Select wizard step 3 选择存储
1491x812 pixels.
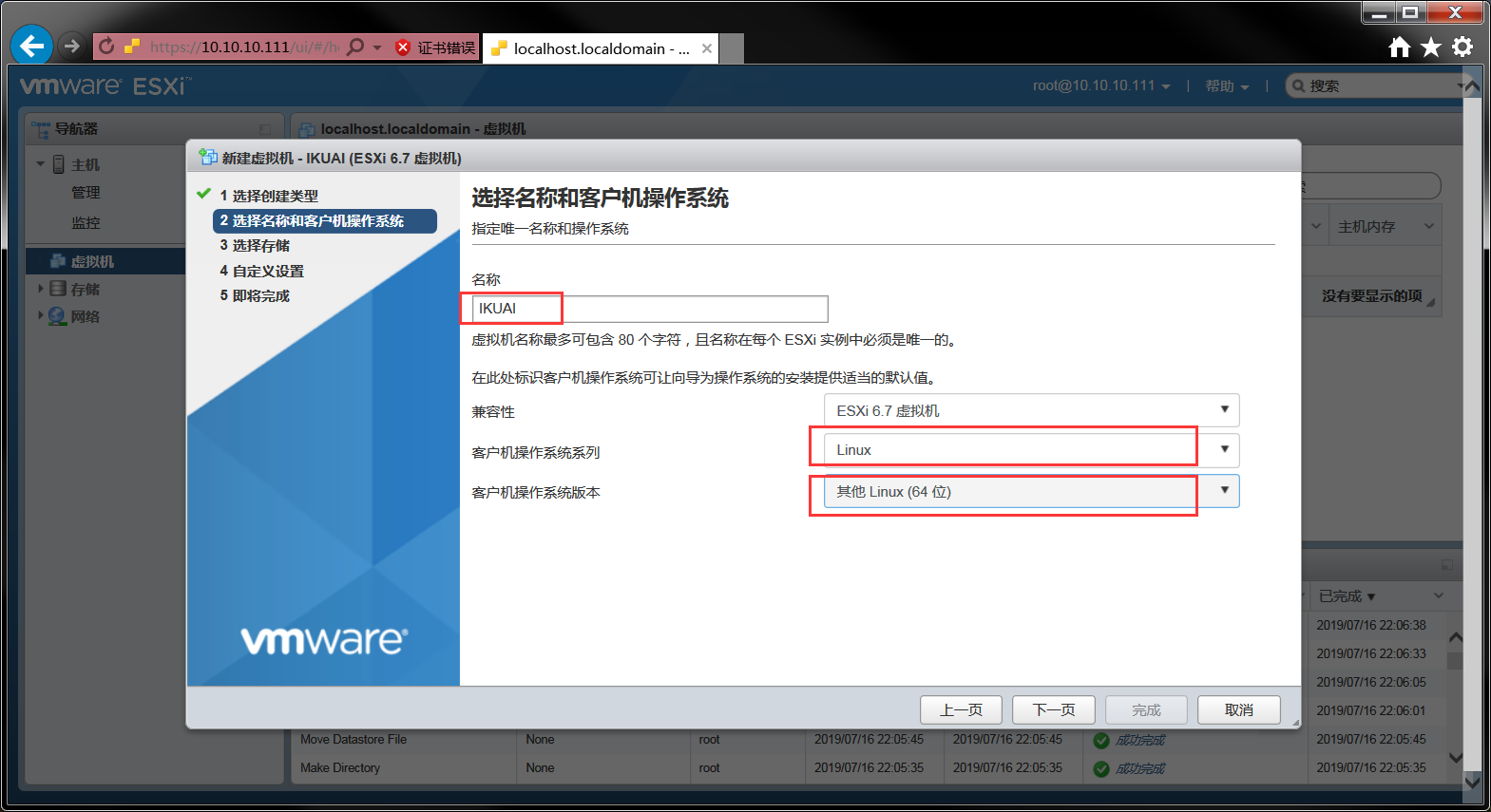click(255, 246)
